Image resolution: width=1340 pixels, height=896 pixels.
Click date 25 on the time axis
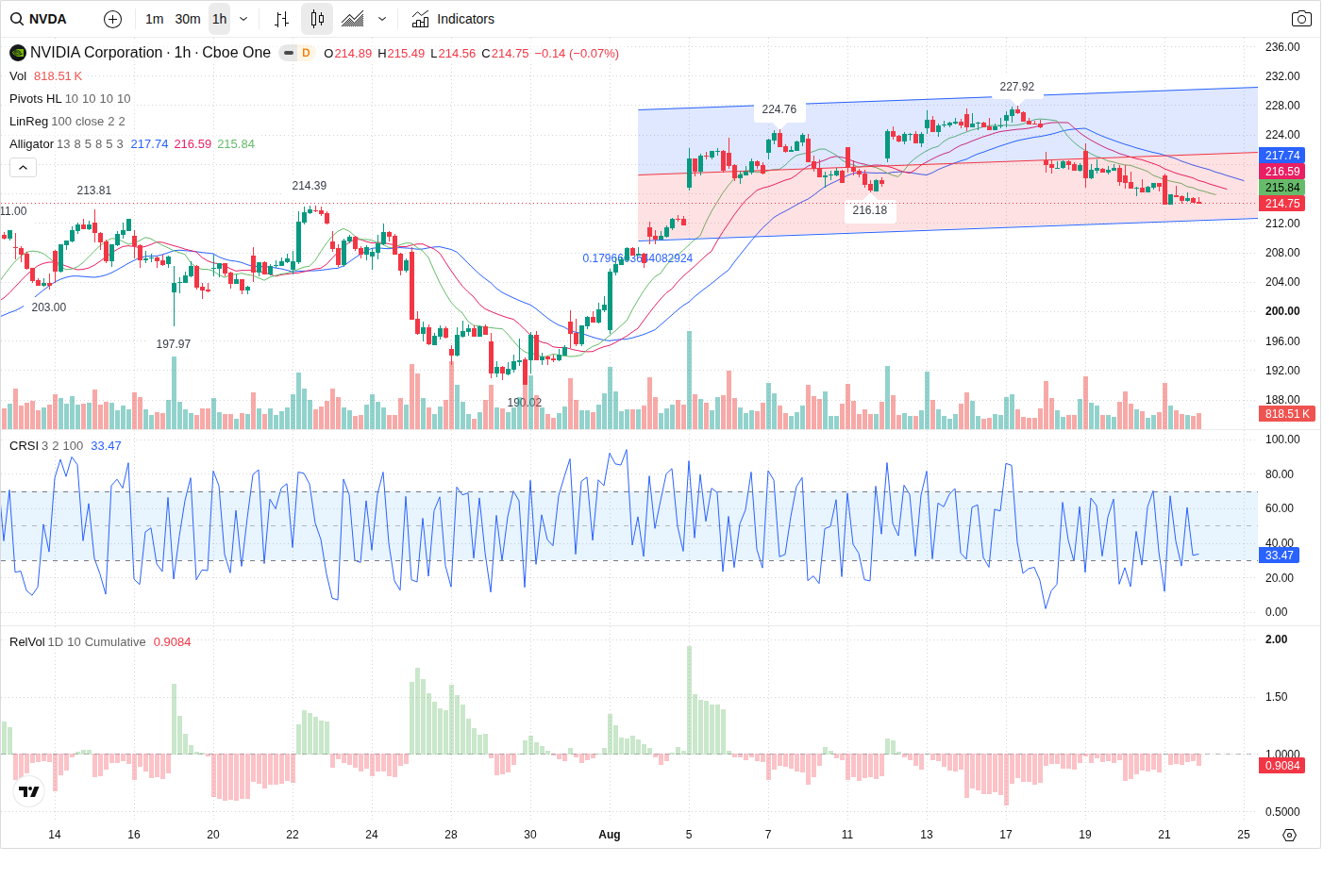point(1244,835)
